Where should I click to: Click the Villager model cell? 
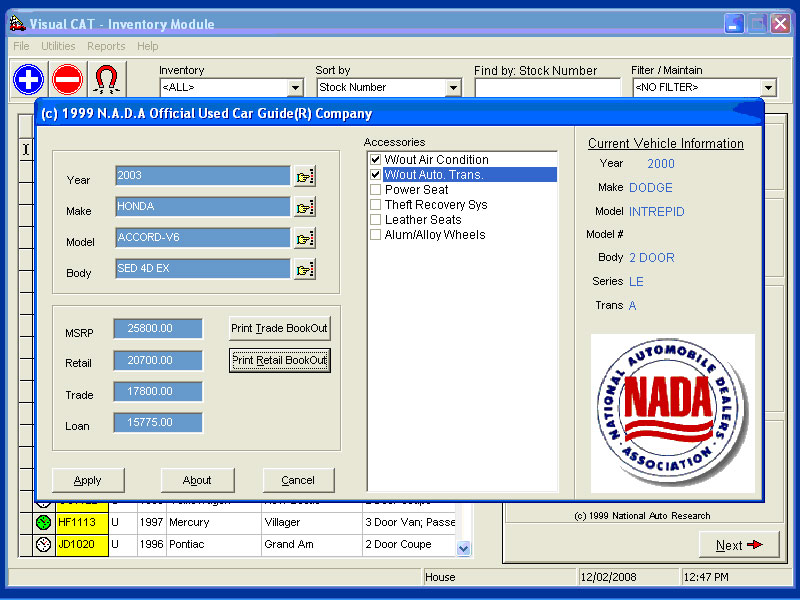pos(311,522)
